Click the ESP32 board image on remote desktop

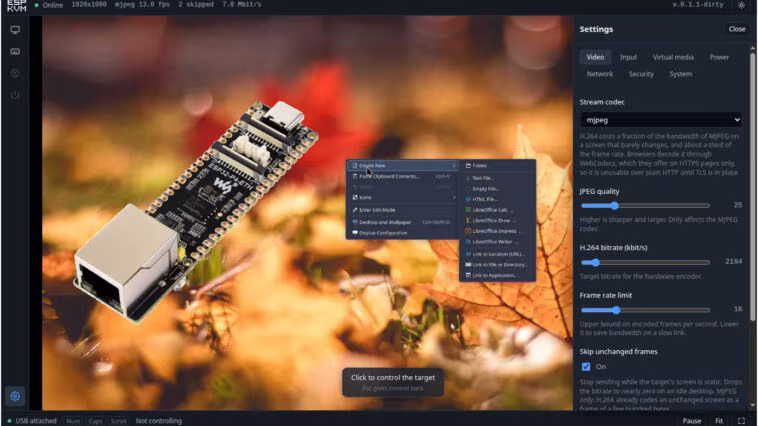pos(197,211)
